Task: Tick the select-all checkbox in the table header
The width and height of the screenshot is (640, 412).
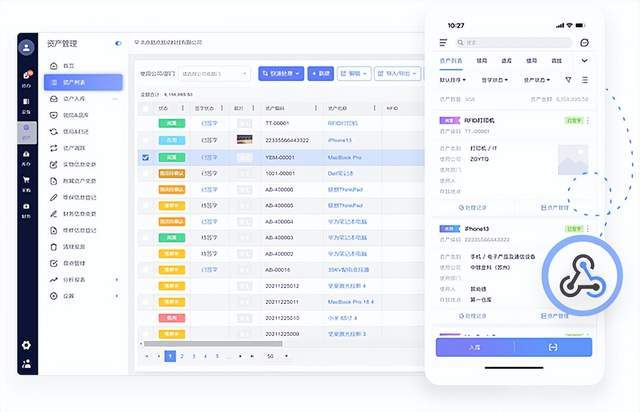Action: point(146,107)
